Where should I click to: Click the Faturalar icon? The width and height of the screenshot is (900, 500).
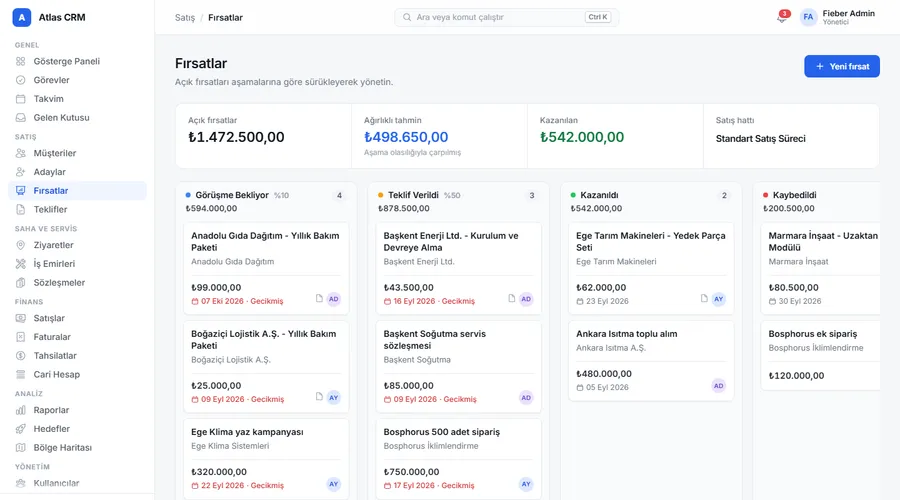pos(21,337)
